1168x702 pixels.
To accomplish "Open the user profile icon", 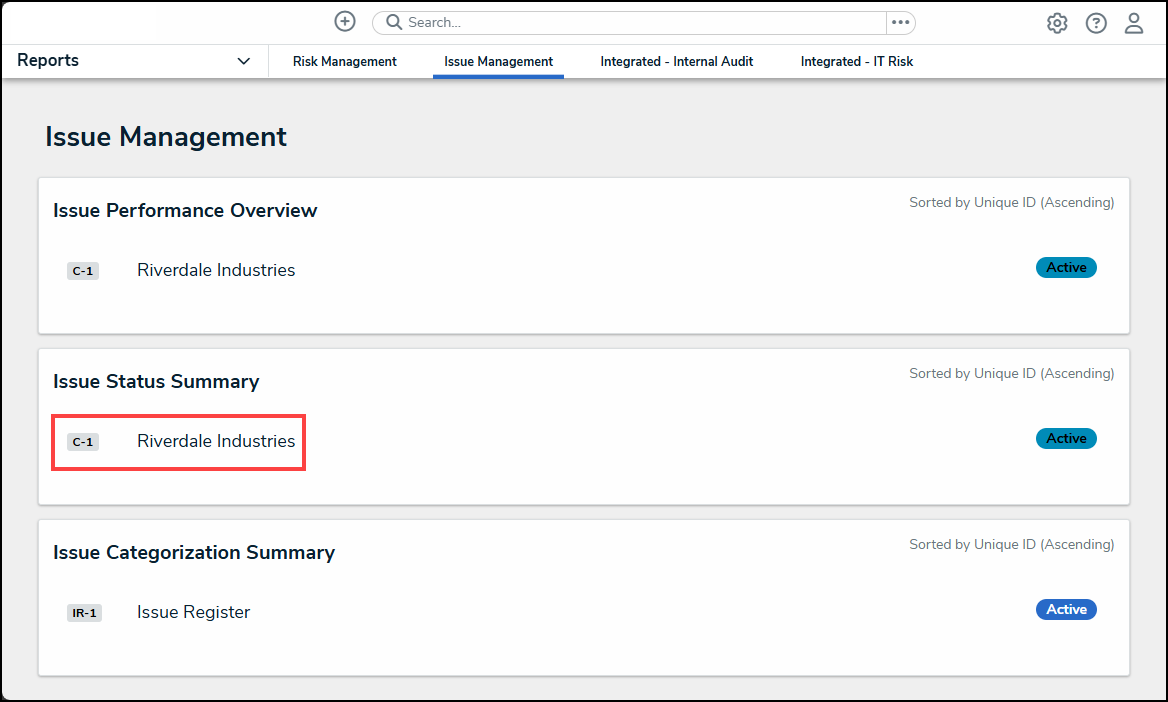I will pyautogui.click(x=1134, y=22).
